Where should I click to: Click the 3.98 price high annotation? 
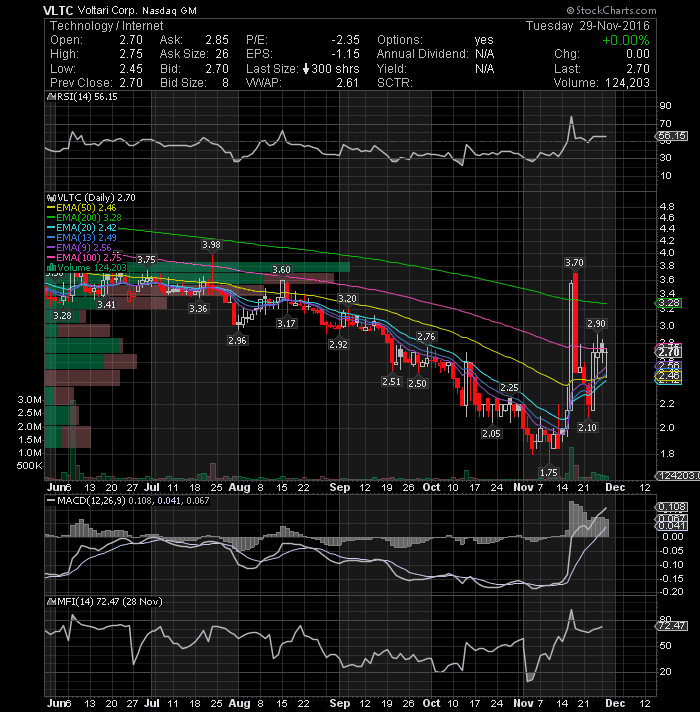212,245
